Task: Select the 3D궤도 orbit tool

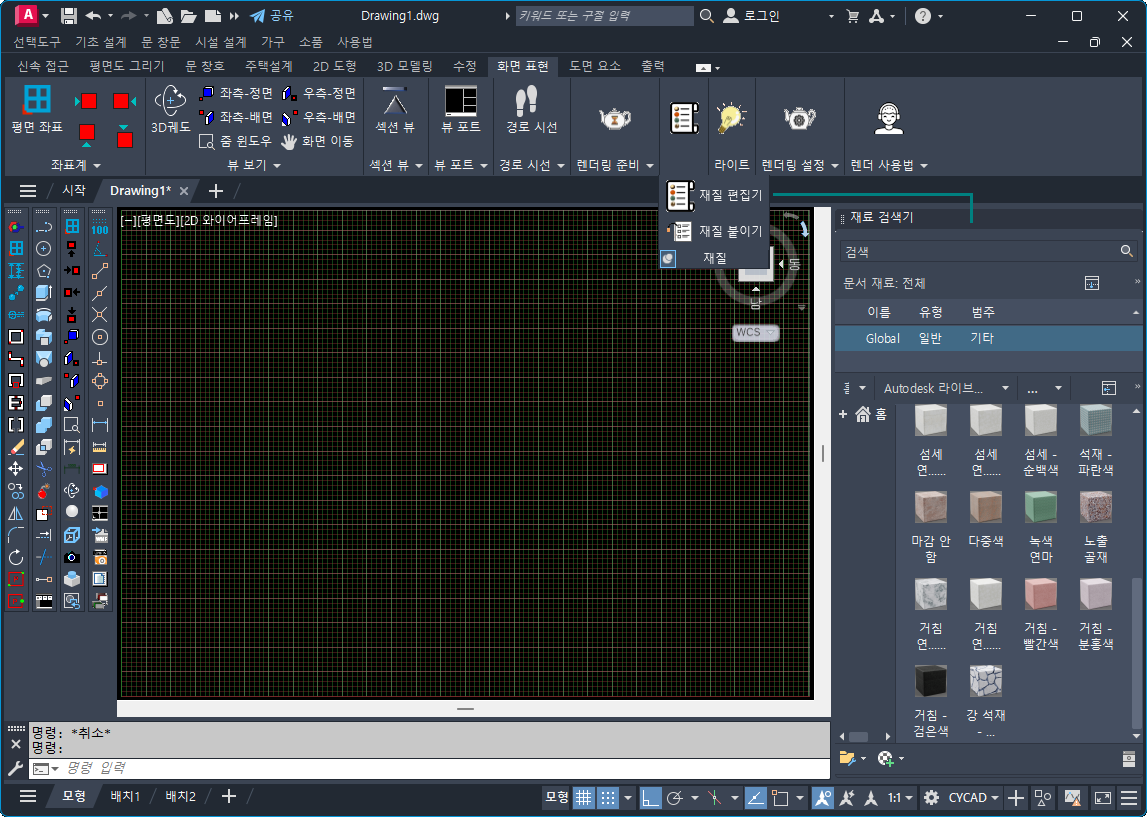Action: (170, 100)
